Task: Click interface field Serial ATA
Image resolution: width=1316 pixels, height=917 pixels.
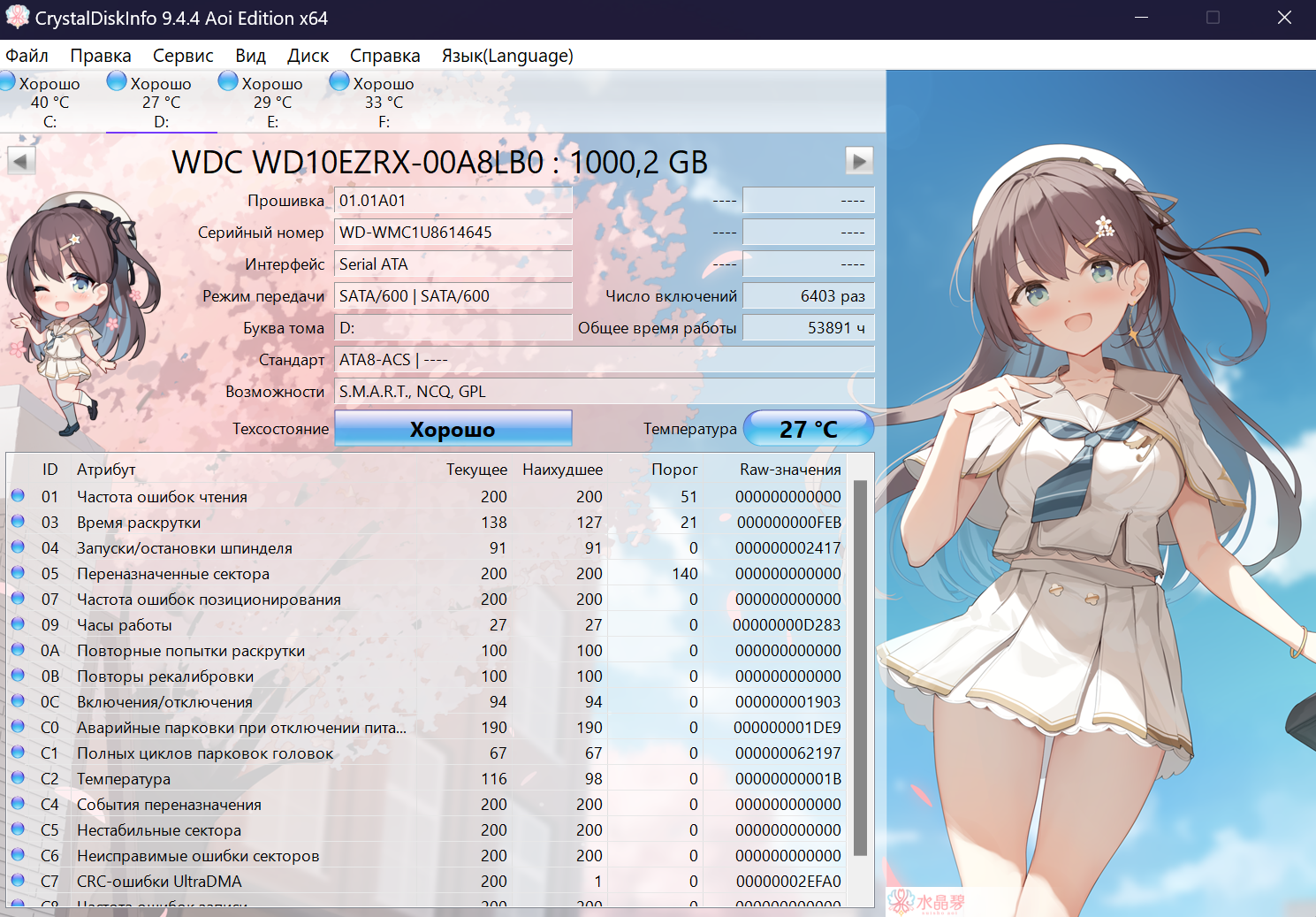Action: click(x=453, y=264)
